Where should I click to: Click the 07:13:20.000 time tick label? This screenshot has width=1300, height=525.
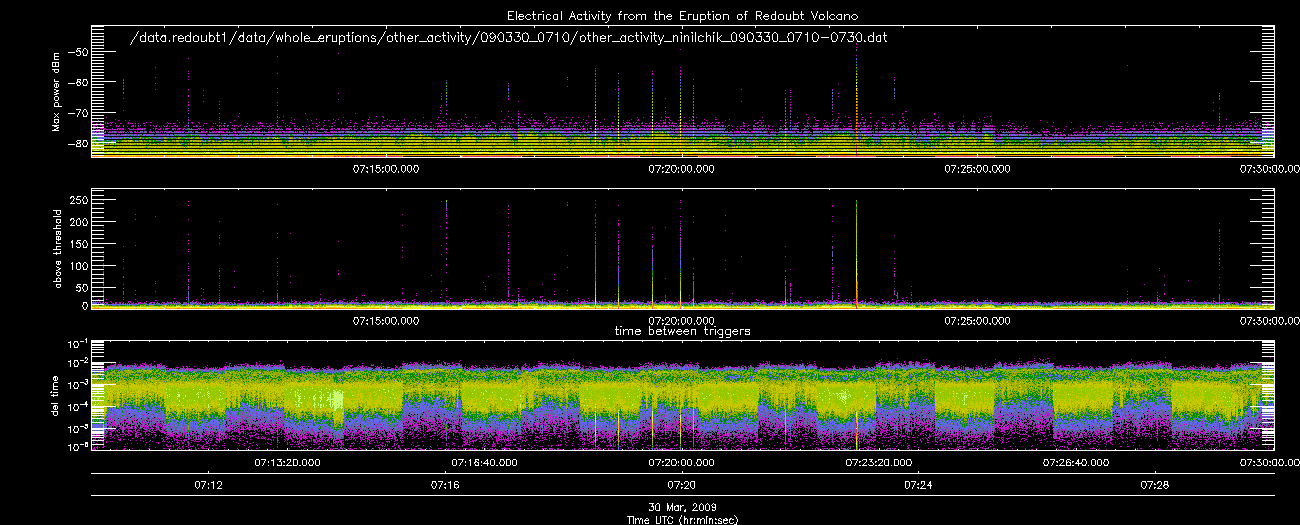coord(288,463)
